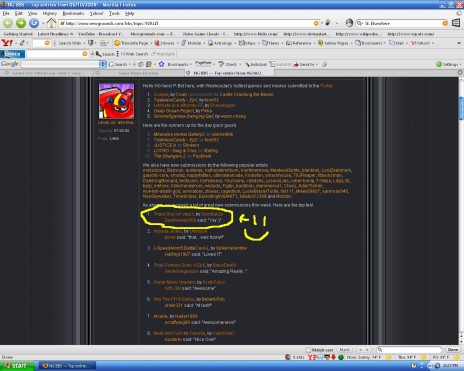Go back with the browser Back arrow
Image resolution: width=464 pixels, height=371 pixels.
pyautogui.click(x=8, y=23)
